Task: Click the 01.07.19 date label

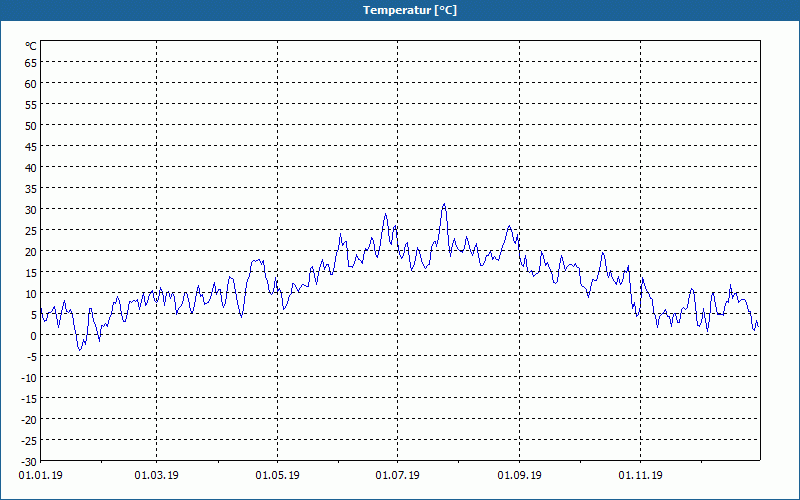Action: point(397,476)
